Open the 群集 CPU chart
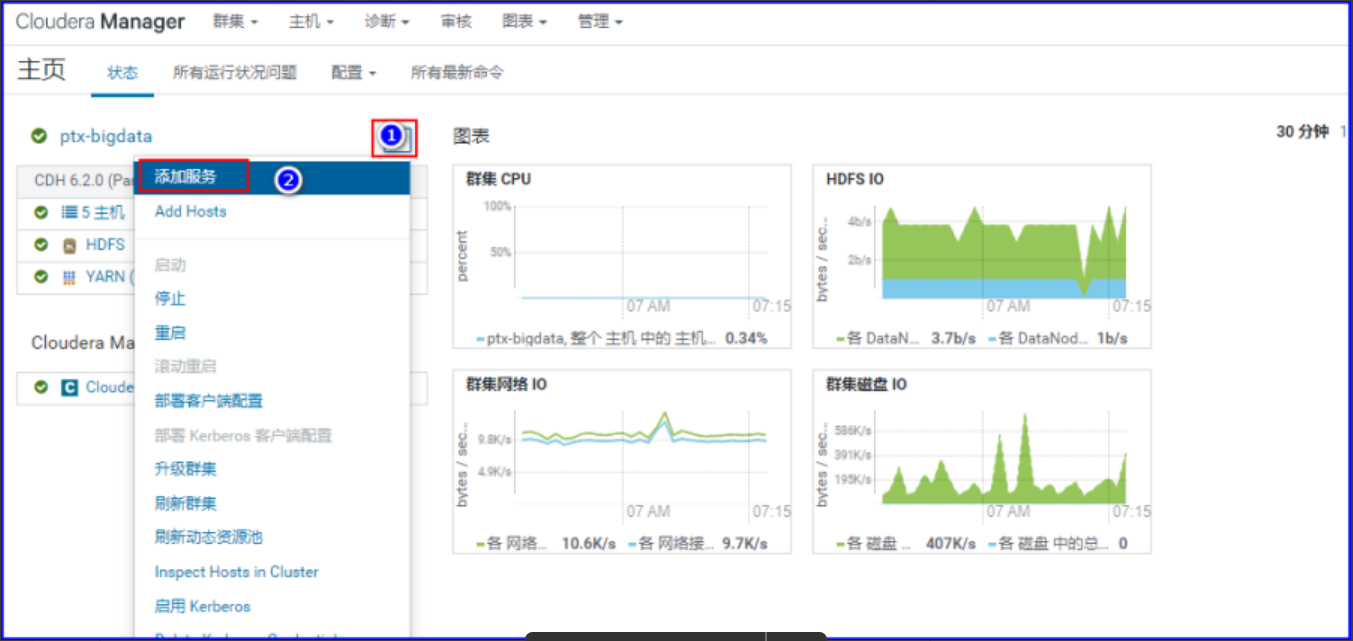This screenshot has height=641, width=1353. click(622, 256)
